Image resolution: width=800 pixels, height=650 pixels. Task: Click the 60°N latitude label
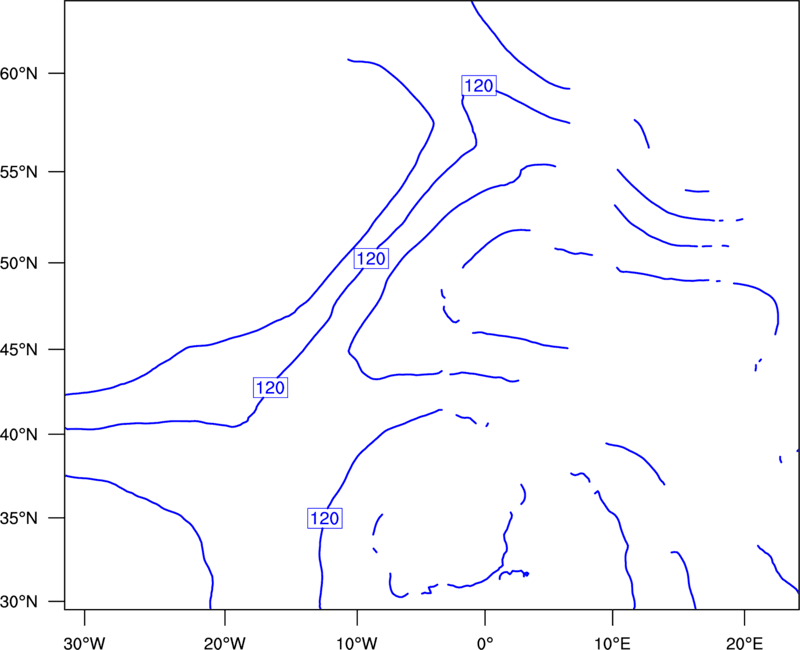point(19,74)
